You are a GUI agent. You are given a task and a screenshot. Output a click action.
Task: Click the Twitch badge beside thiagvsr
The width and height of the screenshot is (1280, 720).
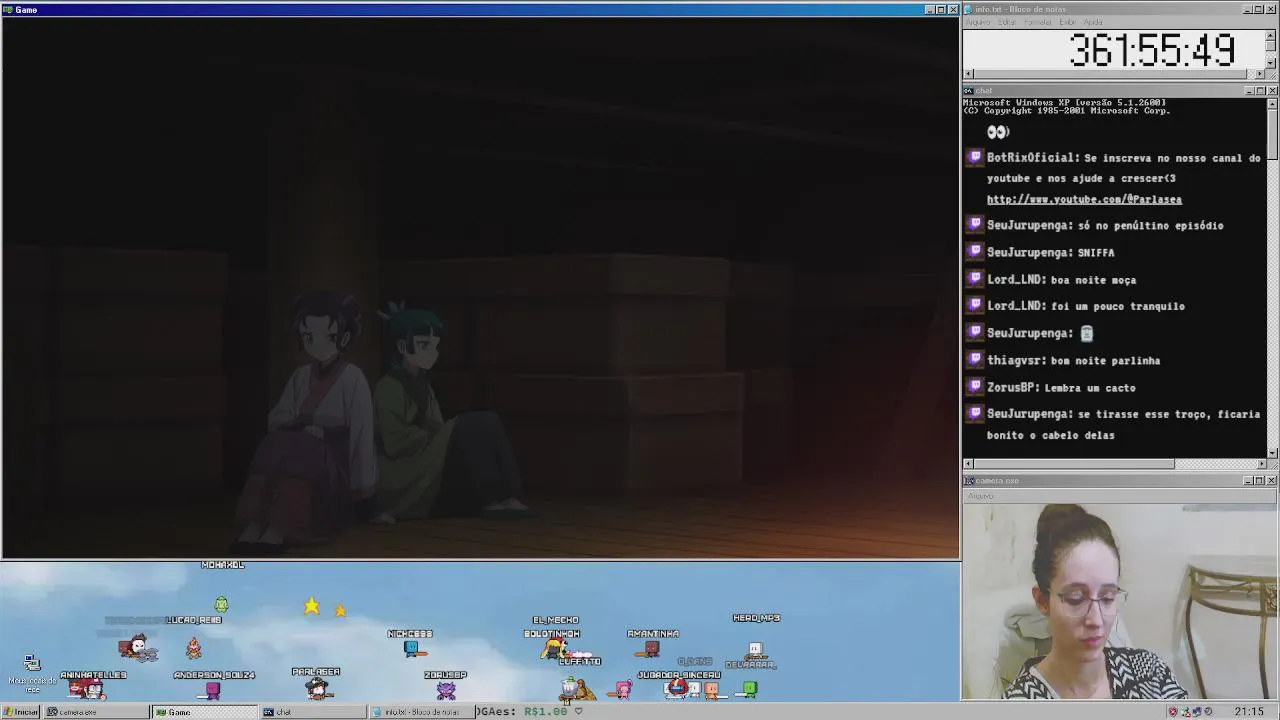tap(976, 360)
